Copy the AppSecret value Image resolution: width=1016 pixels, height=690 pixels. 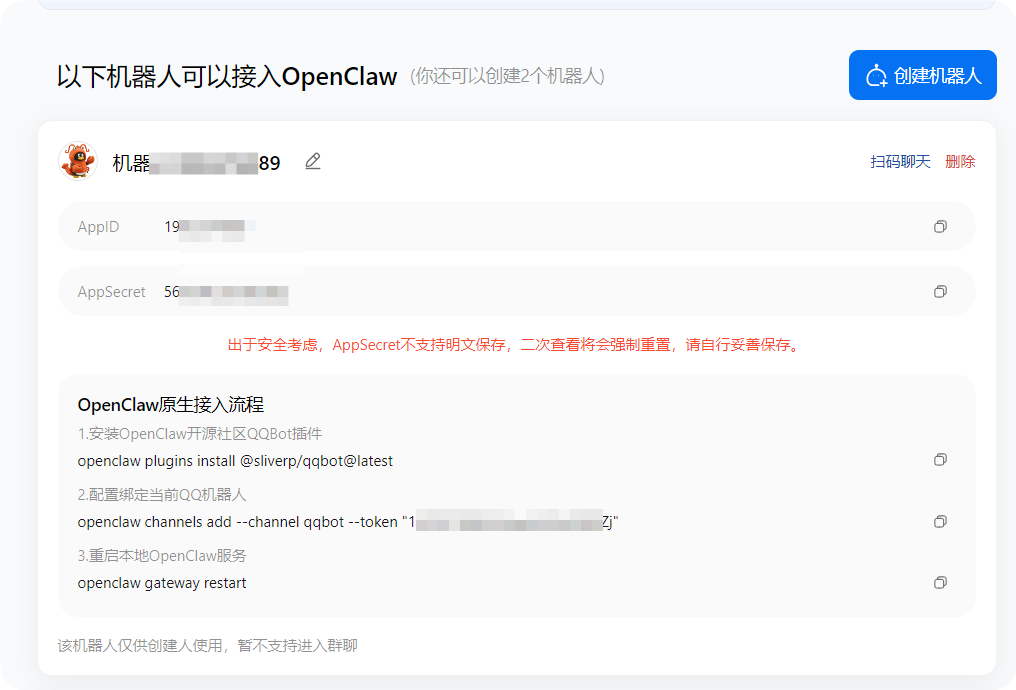939,291
